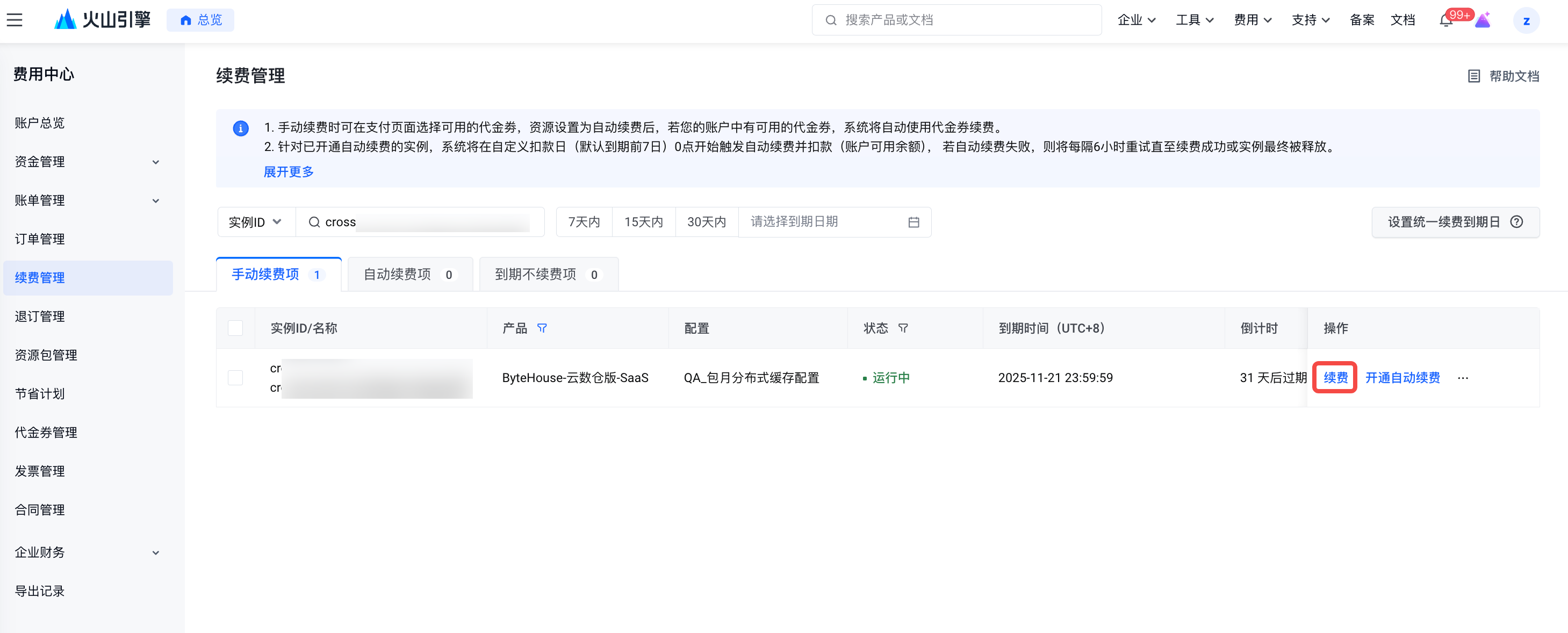Open the calendar date picker icon
The height and width of the screenshot is (633, 1568).
click(x=913, y=222)
